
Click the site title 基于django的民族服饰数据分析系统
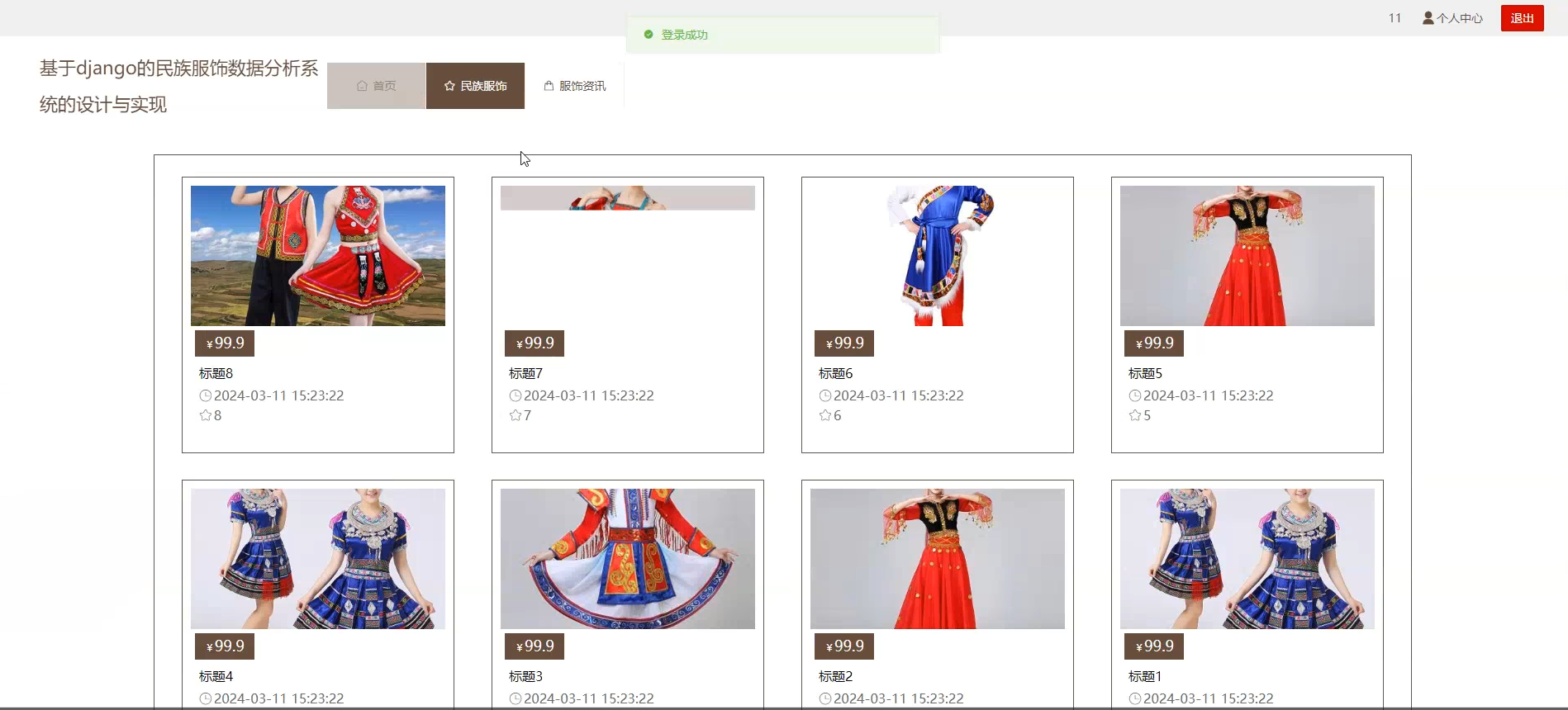click(x=178, y=86)
